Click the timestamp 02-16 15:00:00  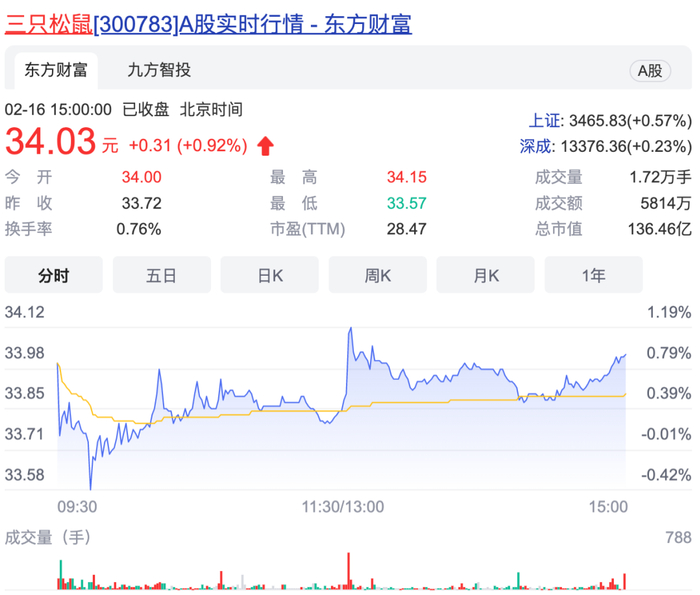[58, 110]
